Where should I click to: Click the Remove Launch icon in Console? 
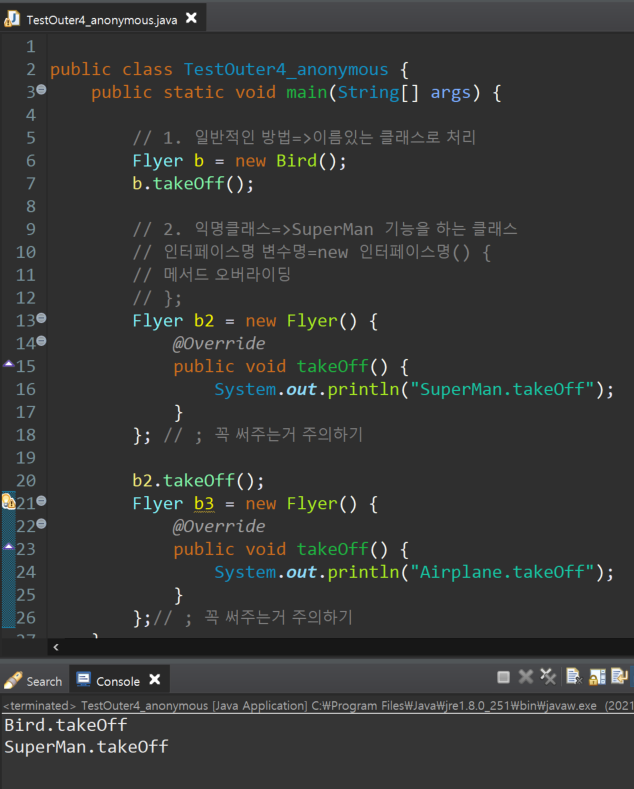(526, 677)
